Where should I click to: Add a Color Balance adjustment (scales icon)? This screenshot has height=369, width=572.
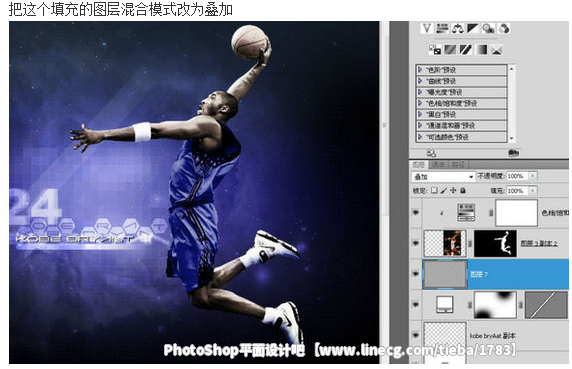pyautogui.click(x=457, y=28)
